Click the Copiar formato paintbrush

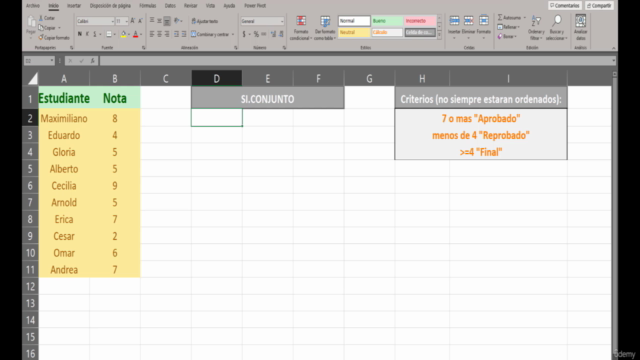tap(41, 38)
